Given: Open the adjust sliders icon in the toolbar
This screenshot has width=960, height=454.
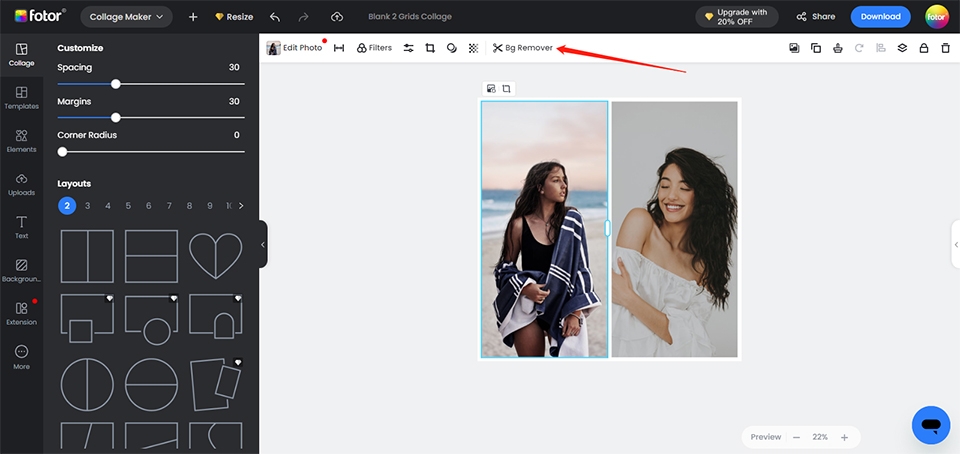Looking at the screenshot, I should (408, 48).
